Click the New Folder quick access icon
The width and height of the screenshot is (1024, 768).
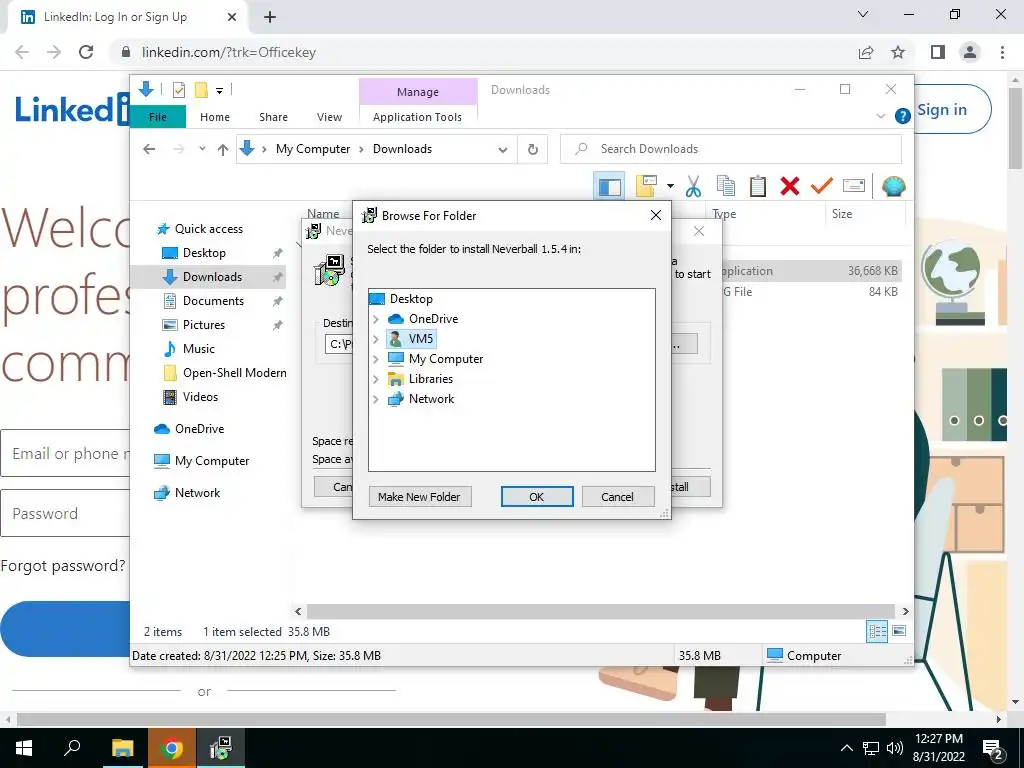202,90
